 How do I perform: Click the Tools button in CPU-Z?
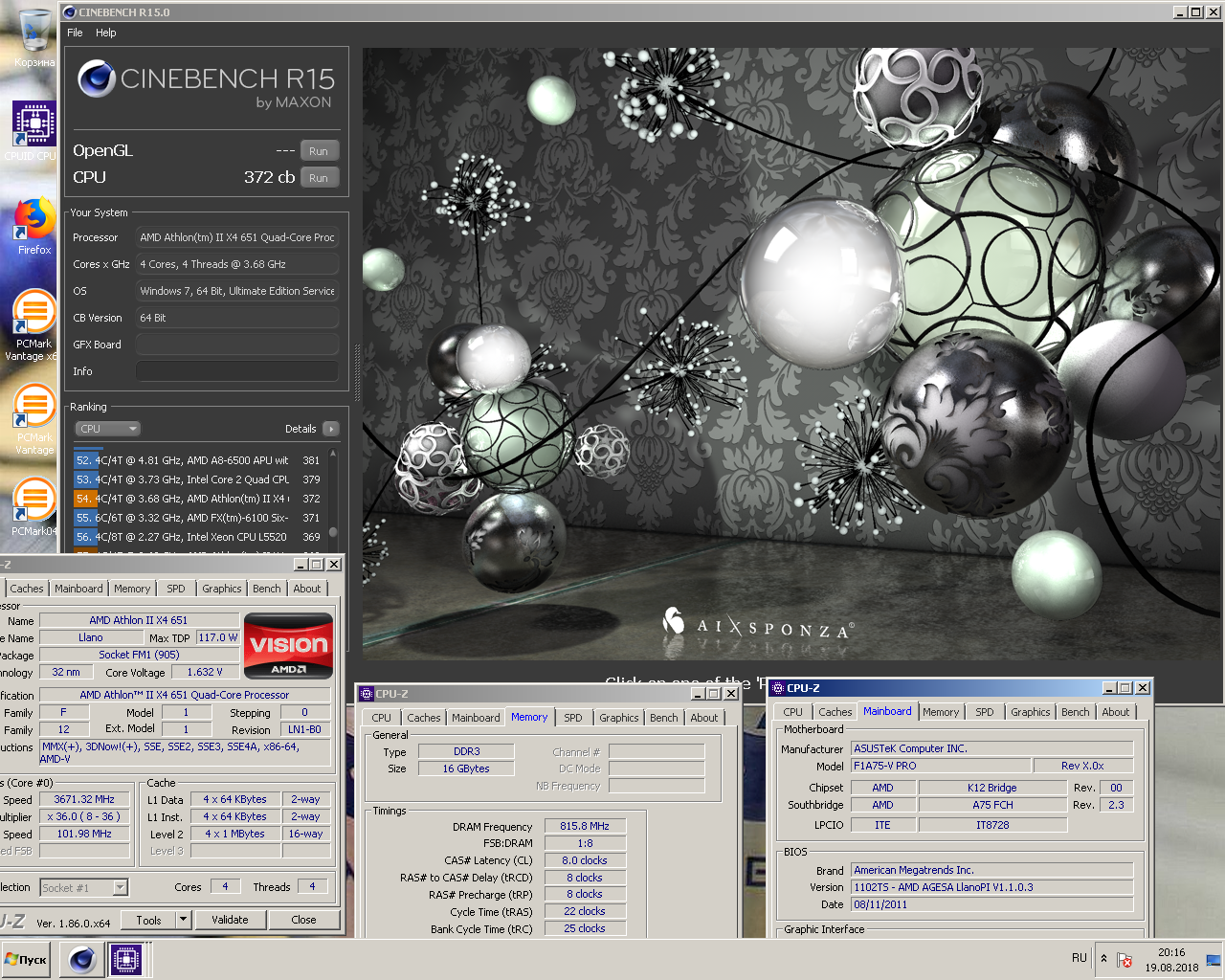149,920
